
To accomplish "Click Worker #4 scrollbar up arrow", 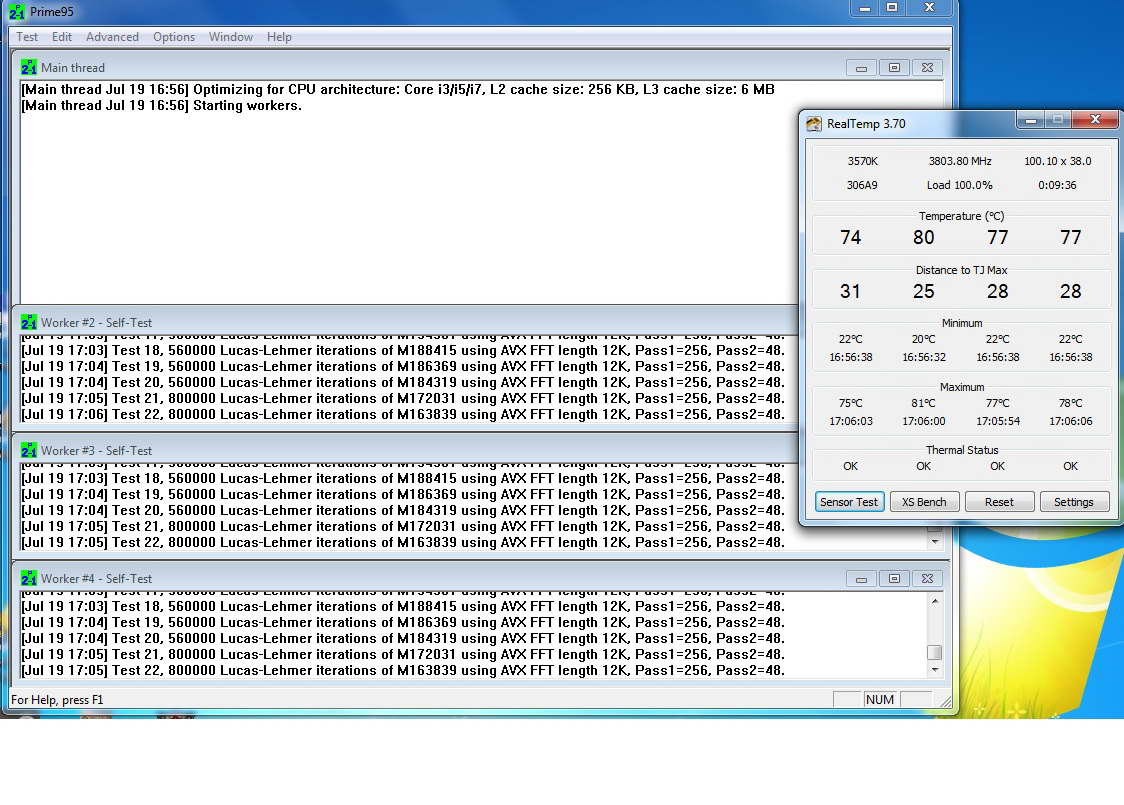I will click(x=935, y=601).
